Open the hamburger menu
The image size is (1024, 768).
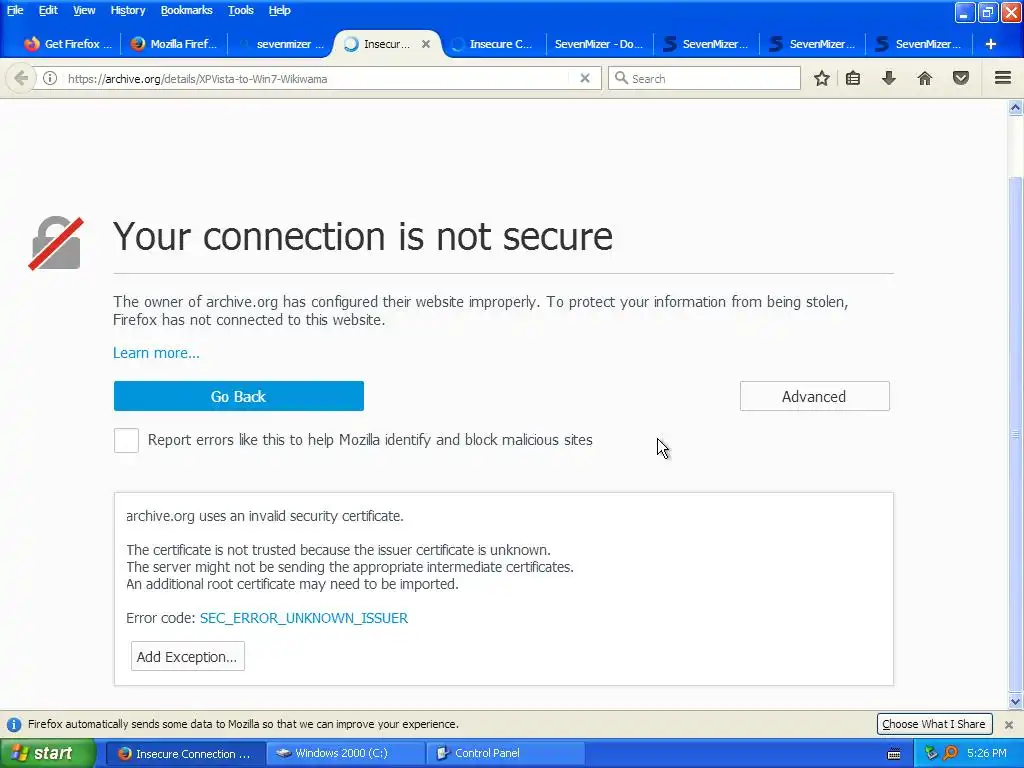pyautogui.click(x=1003, y=78)
